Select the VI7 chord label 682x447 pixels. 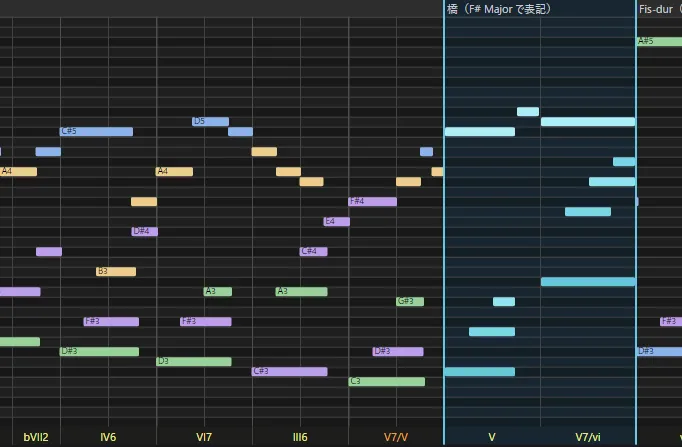pyautogui.click(x=204, y=437)
